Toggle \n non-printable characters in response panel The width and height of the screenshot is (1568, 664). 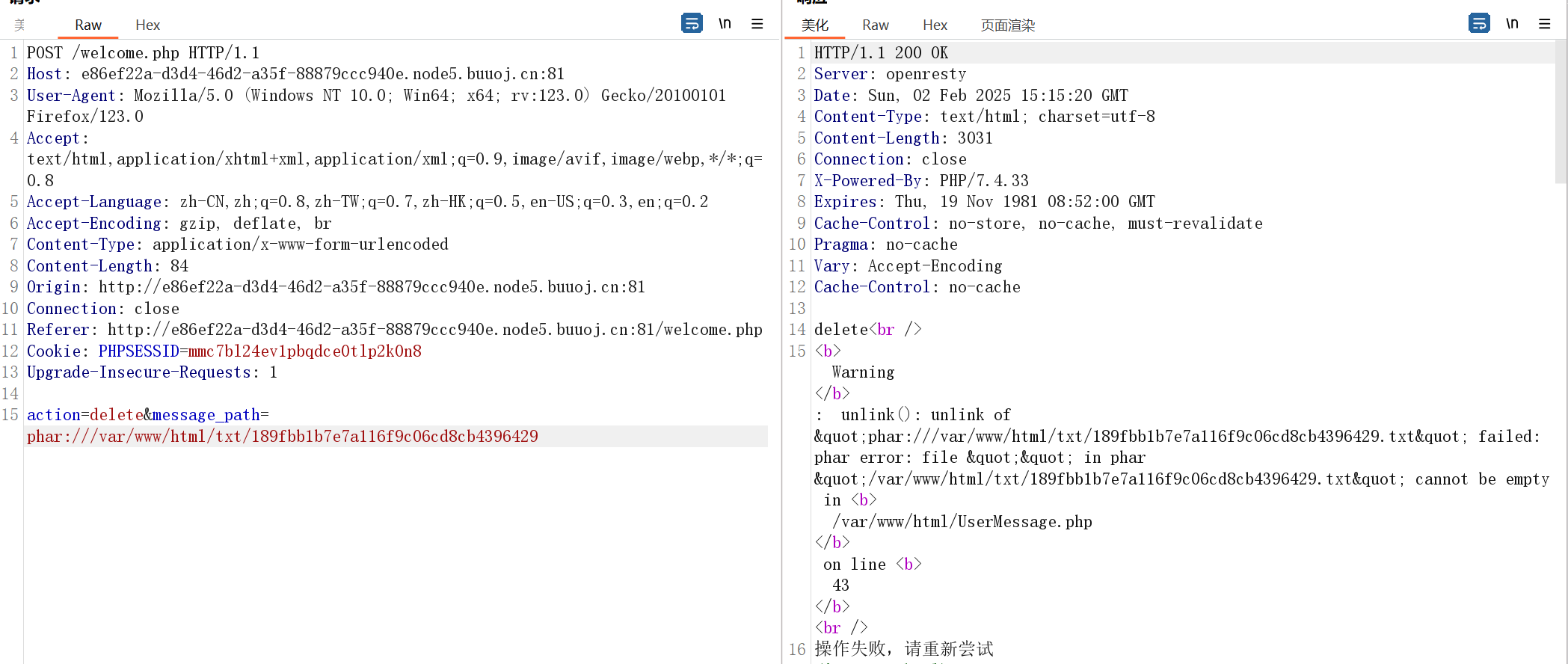pyautogui.click(x=1512, y=23)
